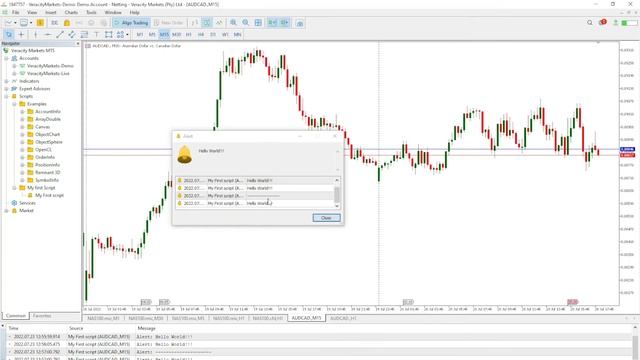Select the My First script item
This screenshot has height=360, width=640.
pyautogui.click(x=49, y=196)
